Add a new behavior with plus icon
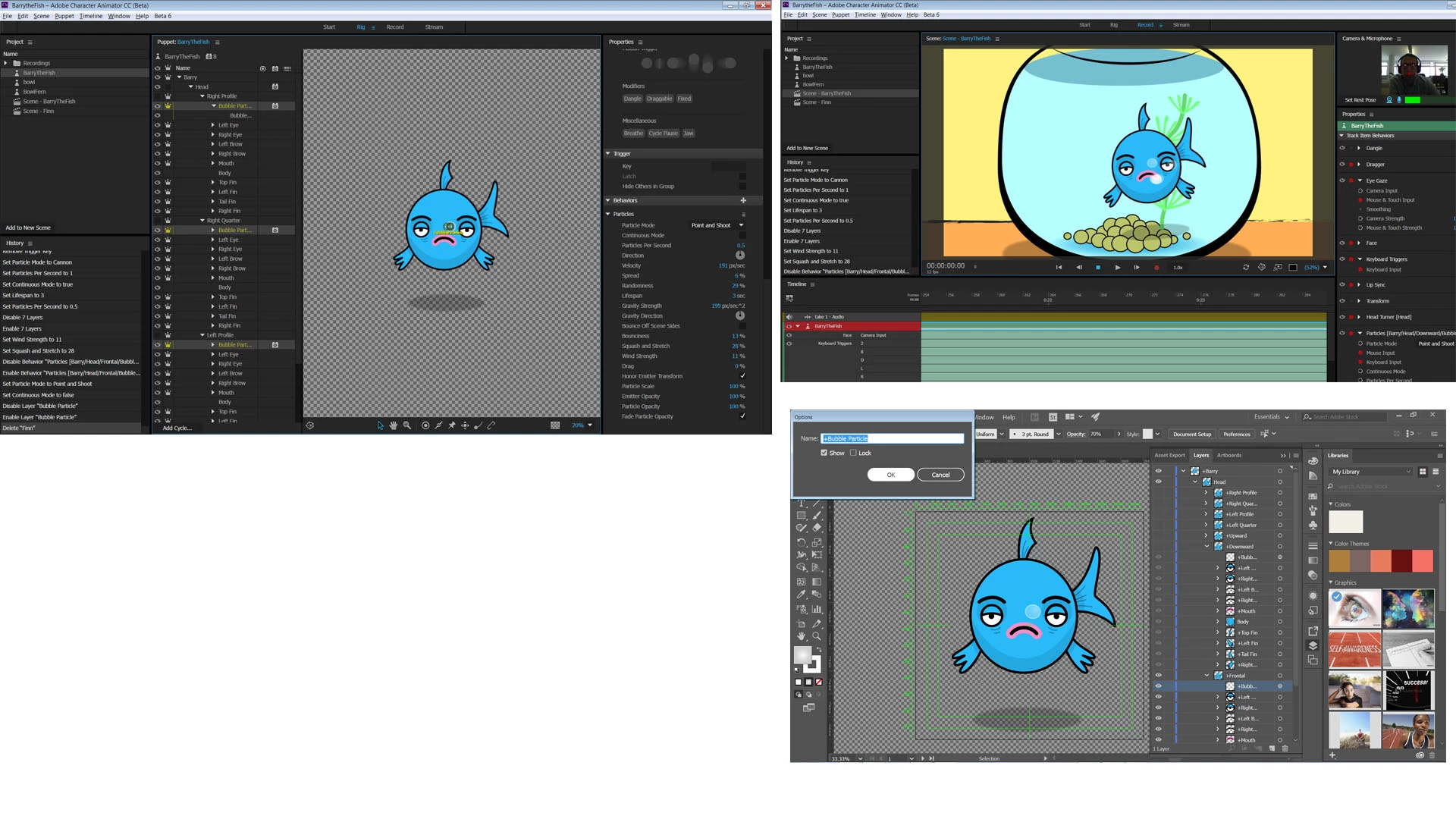 coord(743,200)
